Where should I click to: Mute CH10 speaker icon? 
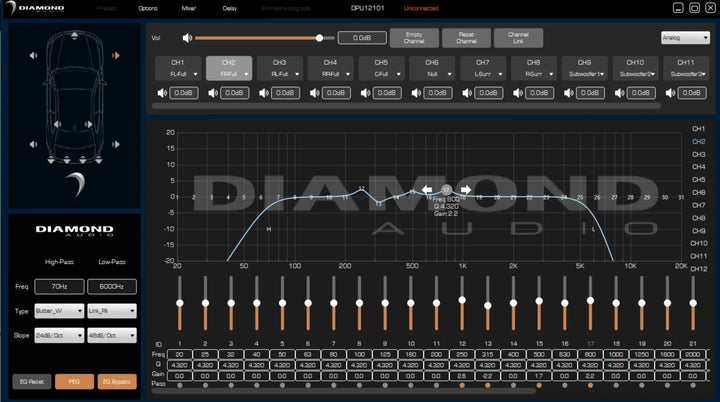click(x=619, y=93)
